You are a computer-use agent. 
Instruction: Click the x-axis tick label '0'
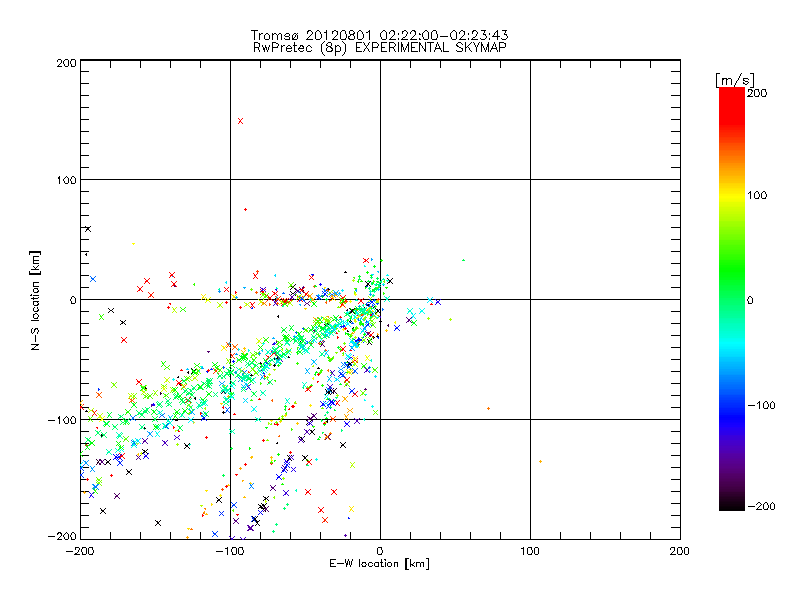coord(380,551)
